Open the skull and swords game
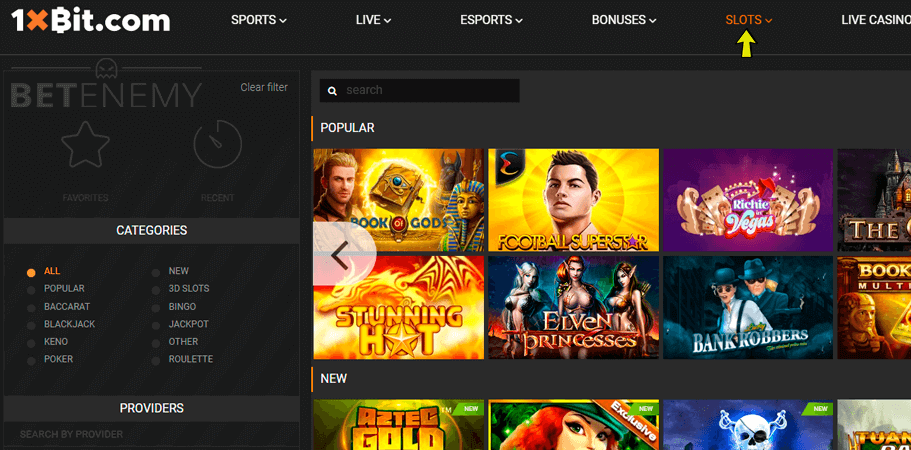This screenshot has width=911, height=450. click(748, 424)
